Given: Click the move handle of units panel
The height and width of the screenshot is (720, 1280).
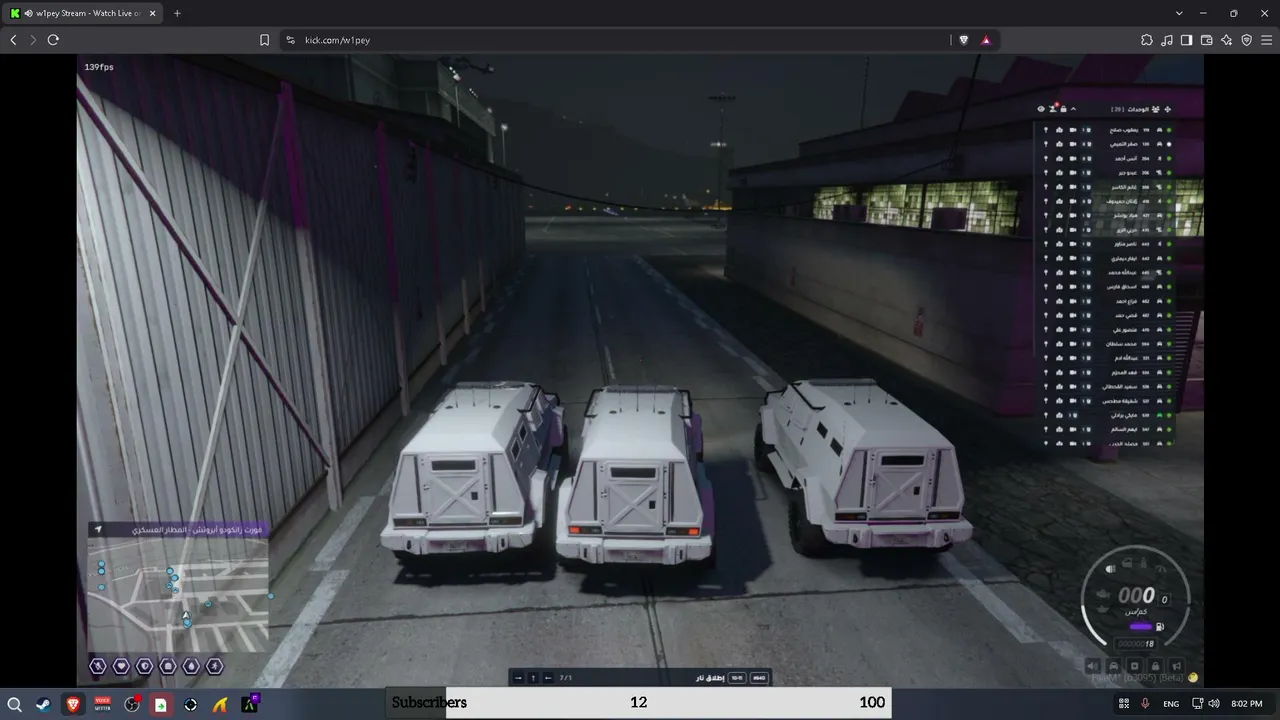Looking at the screenshot, I should [x=1167, y=109].
